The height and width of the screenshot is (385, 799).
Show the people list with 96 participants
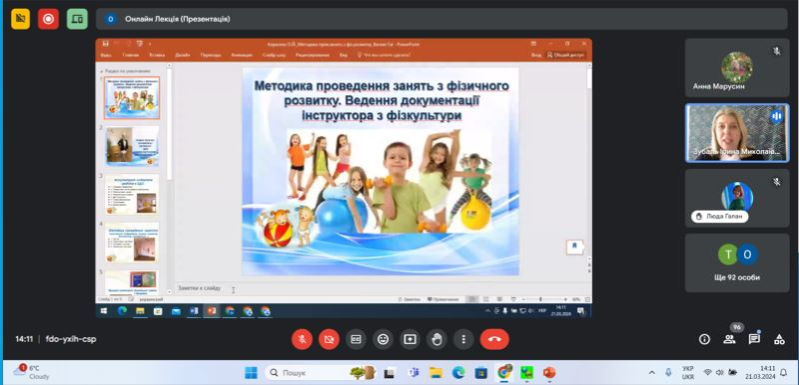pos(730,339)
